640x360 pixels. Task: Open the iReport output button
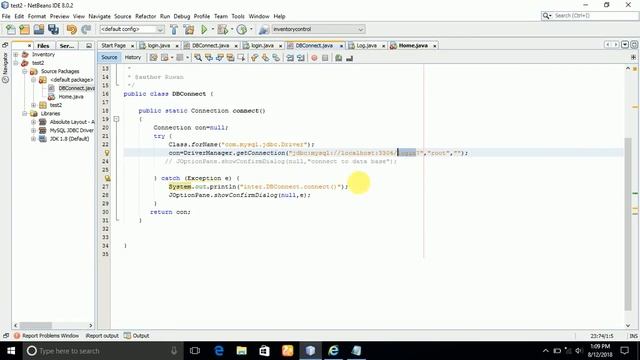click(x=102, y=336)
